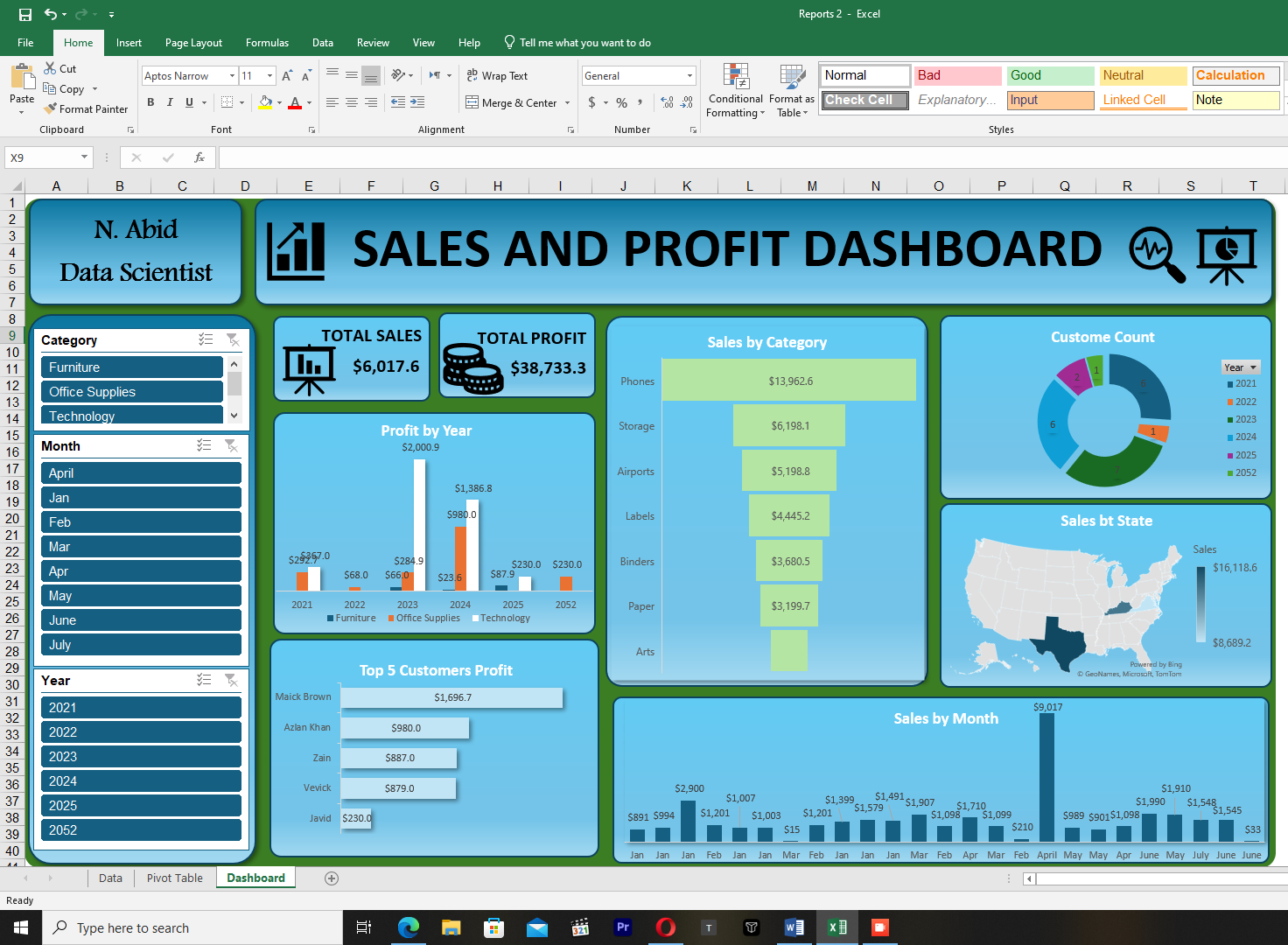
Task: Open Microsoft Edge from the taskbar
Action: [409, 927]
